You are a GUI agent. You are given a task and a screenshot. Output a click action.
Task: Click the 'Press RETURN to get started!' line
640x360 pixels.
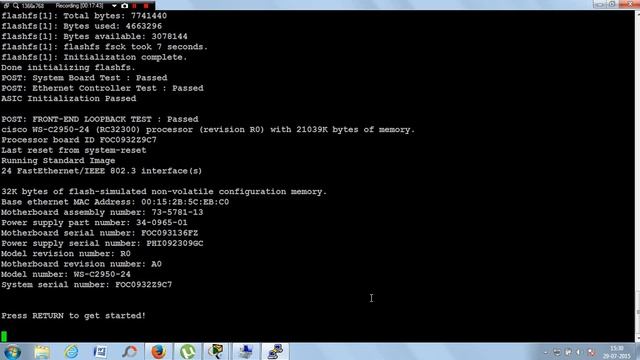point(73,316)
